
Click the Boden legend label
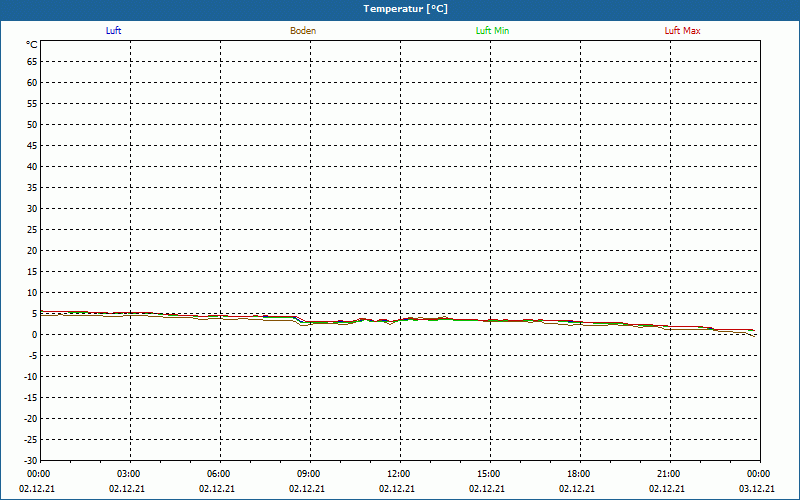(303, 31)
